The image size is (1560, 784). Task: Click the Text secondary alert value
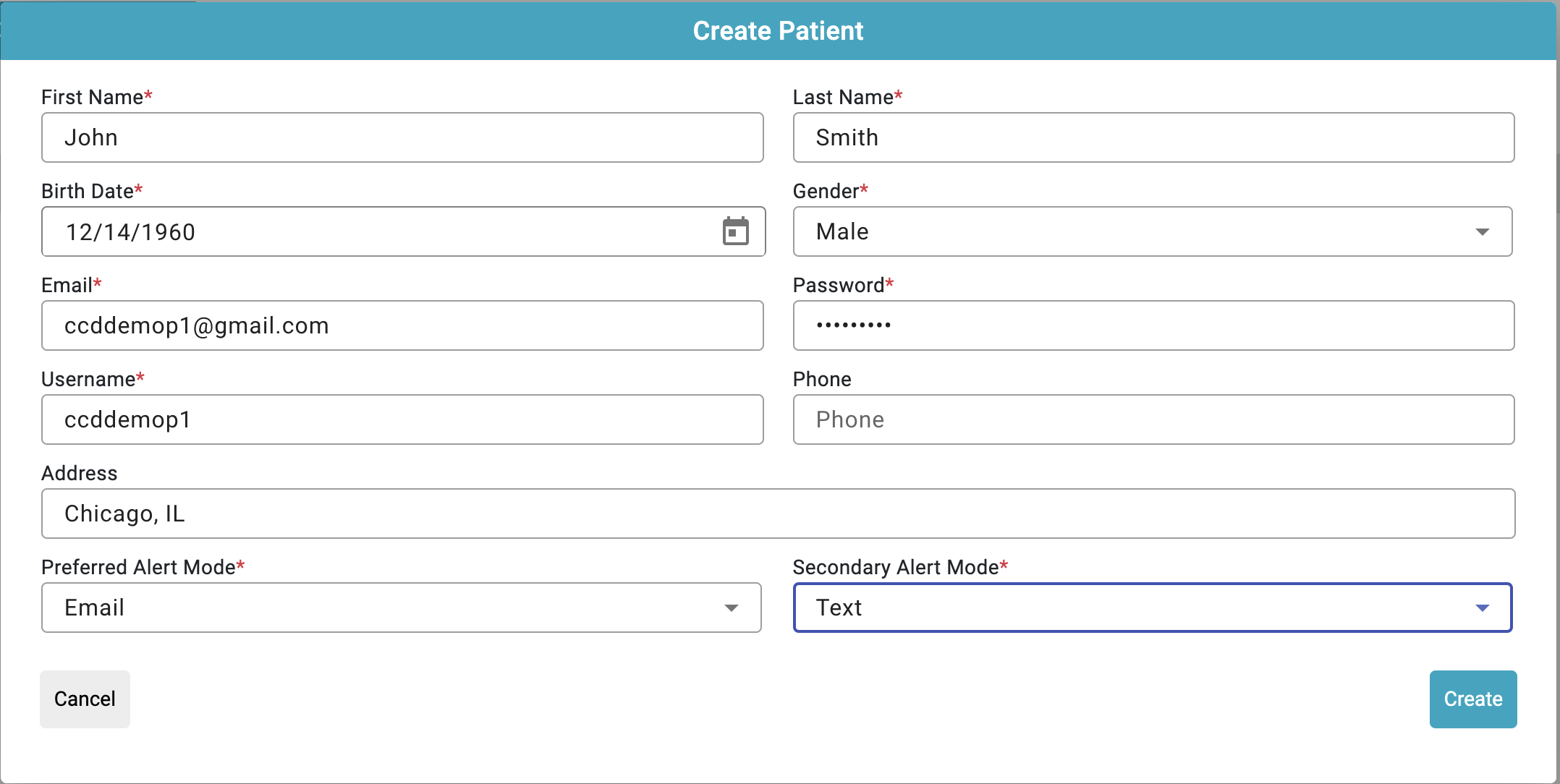pos(839,608)
